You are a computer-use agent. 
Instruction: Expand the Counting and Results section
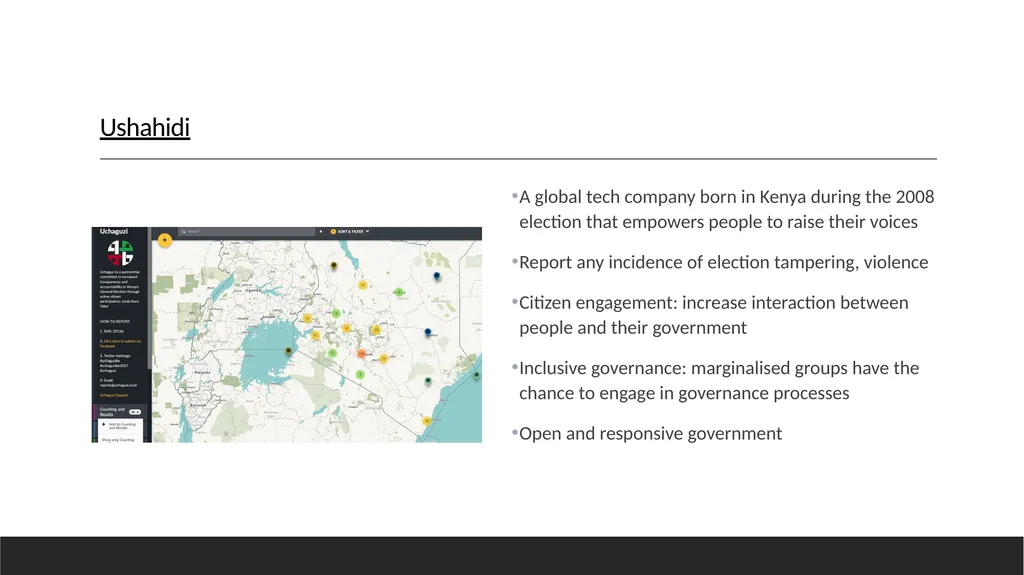[x=121, y=412]
